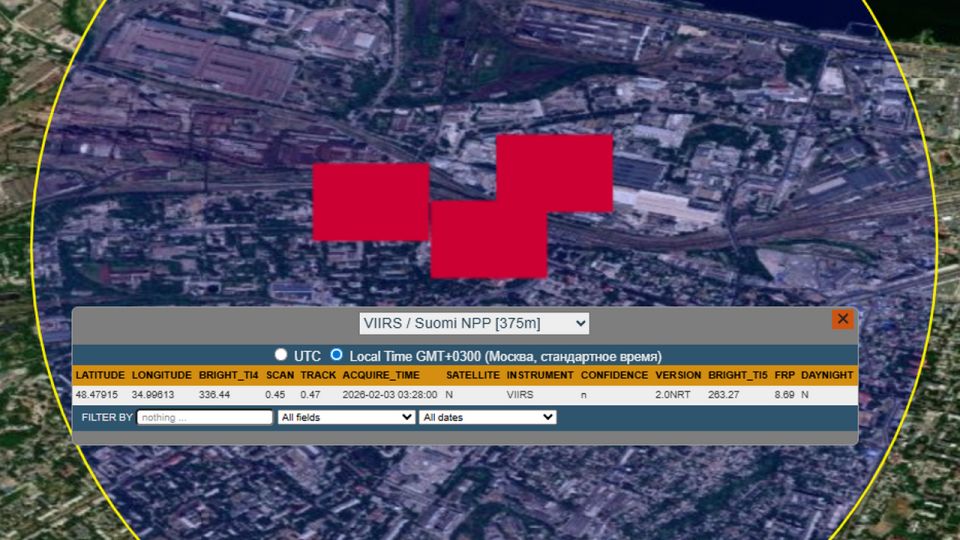Screen dimensions: 960x540
Task: Click the bottom-center red fire detection square
Action: click(x=488, y=240)
